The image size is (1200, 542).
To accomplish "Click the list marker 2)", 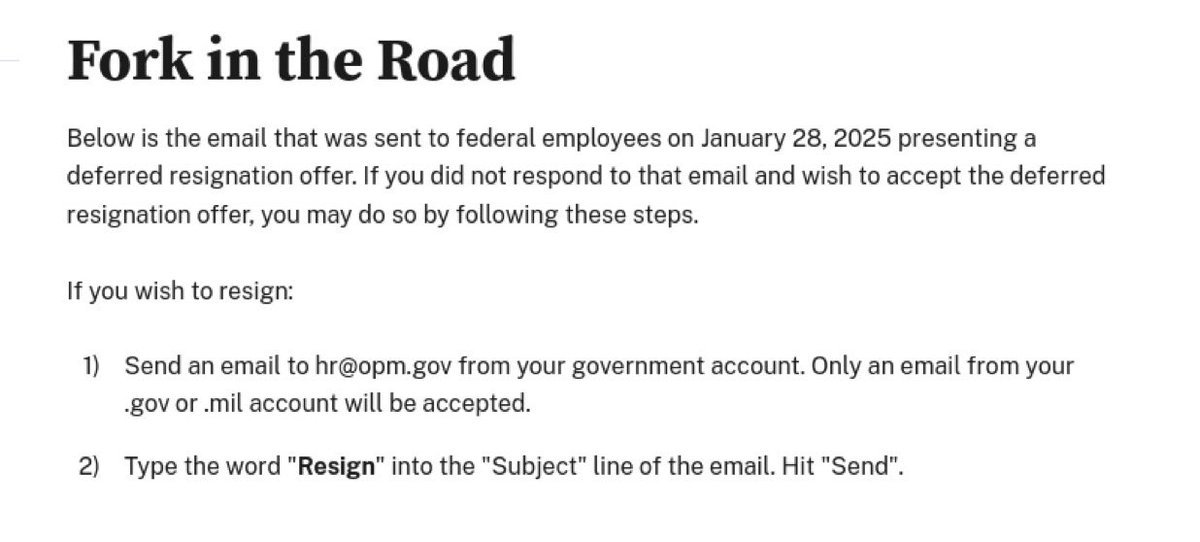I will 90,466.
